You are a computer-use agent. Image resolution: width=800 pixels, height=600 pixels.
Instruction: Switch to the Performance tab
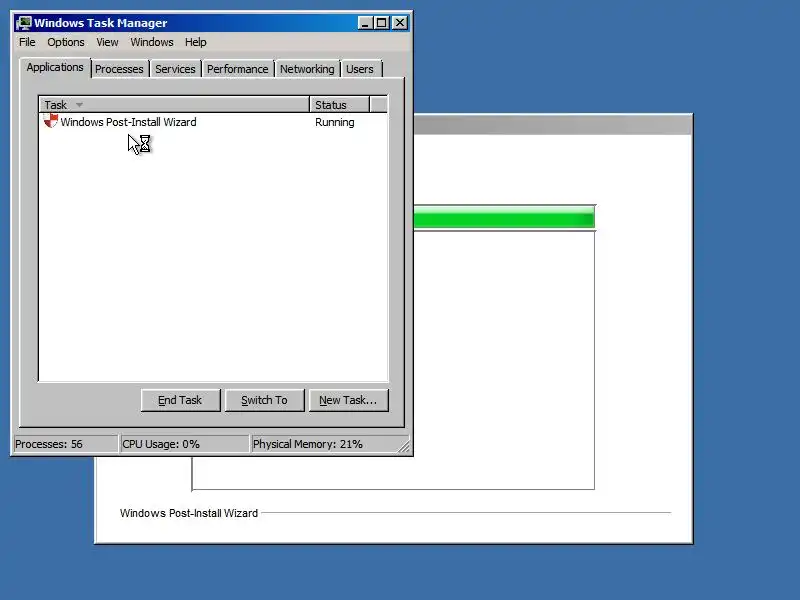click(x=238, y=69)
